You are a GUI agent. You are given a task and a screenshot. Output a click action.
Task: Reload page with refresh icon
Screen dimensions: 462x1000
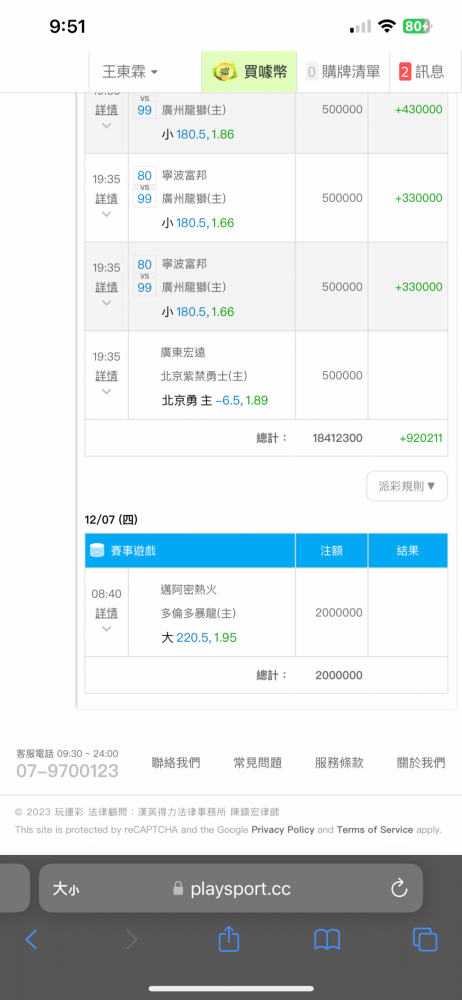pos(399,888)
